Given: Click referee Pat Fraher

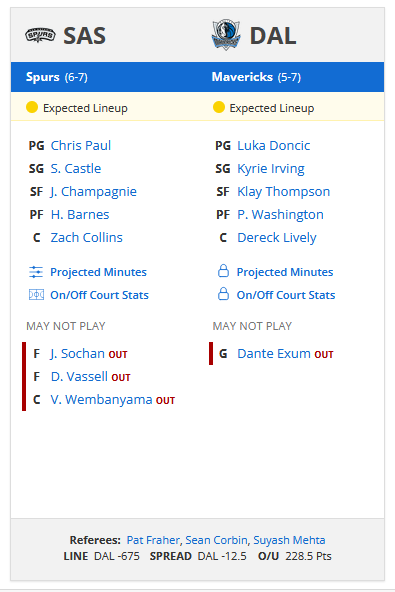Looking at the screenshot, I should tap(153, 540).
